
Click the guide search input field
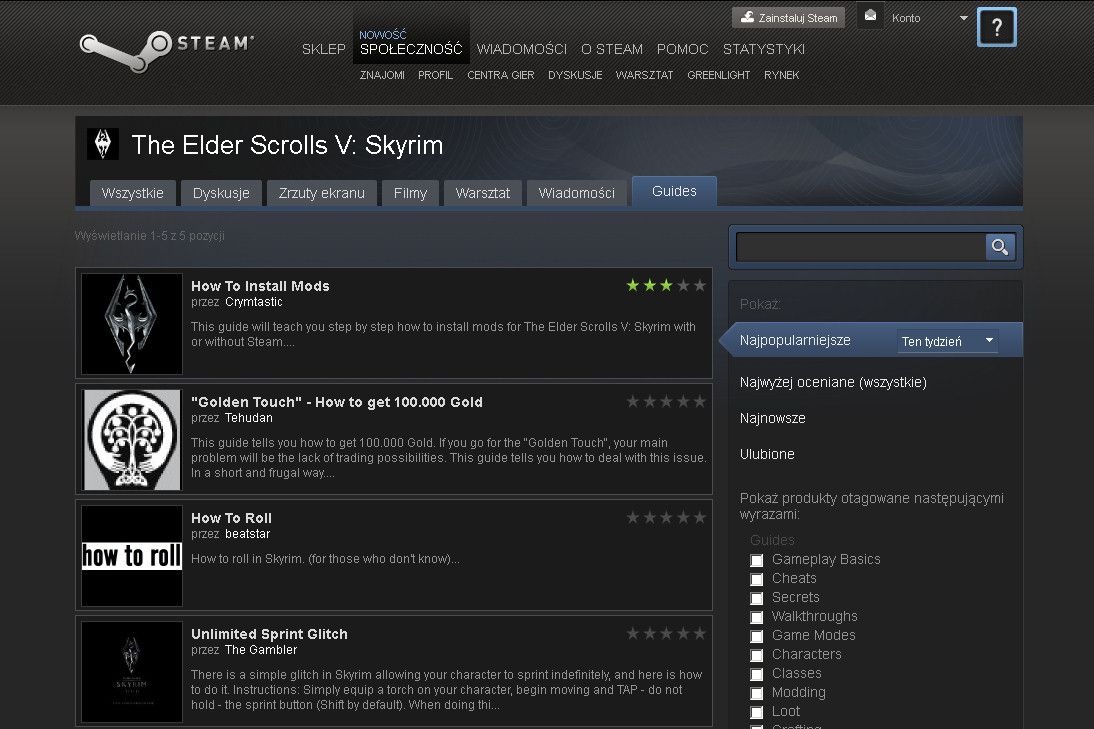[x=860, y=247]
